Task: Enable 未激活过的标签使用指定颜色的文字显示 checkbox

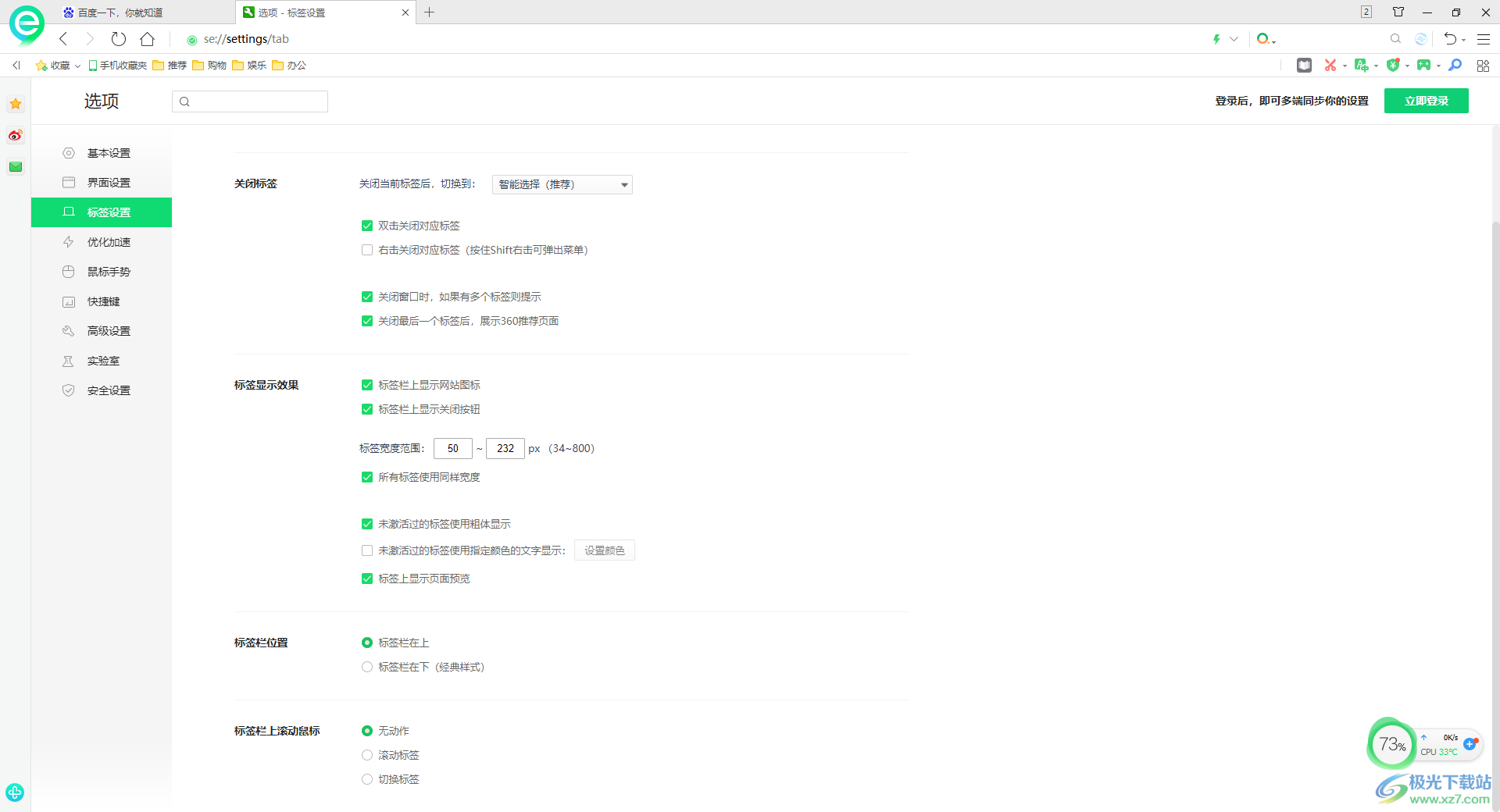Action: [367, 550]
